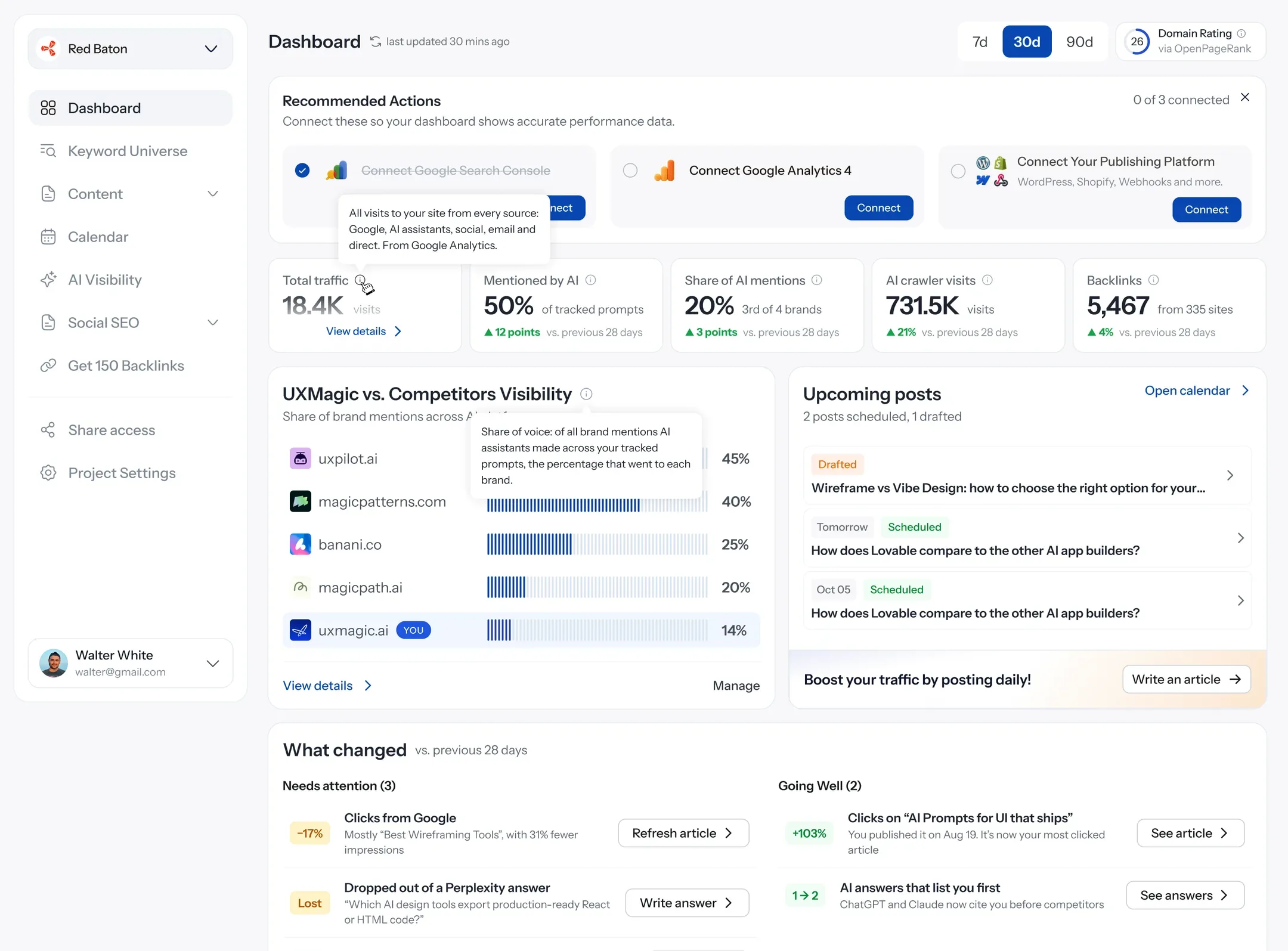
Task: Click the Refresh article button
Action: point(683,833)
